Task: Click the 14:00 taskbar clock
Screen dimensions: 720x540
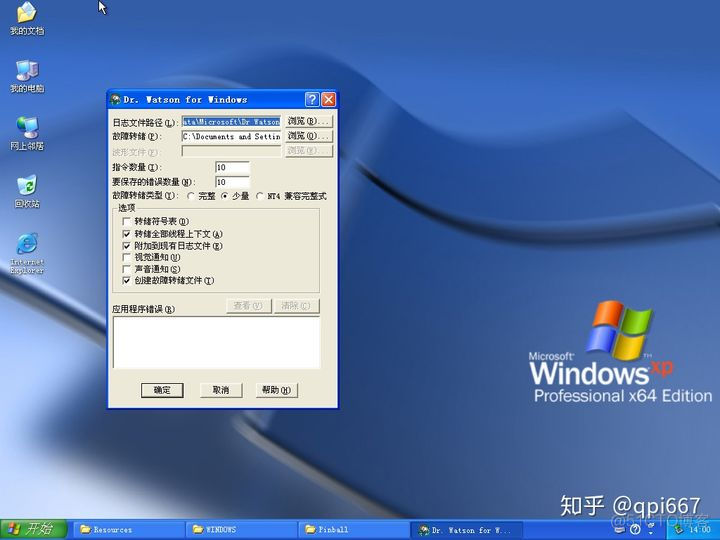Action: [700, 530]
